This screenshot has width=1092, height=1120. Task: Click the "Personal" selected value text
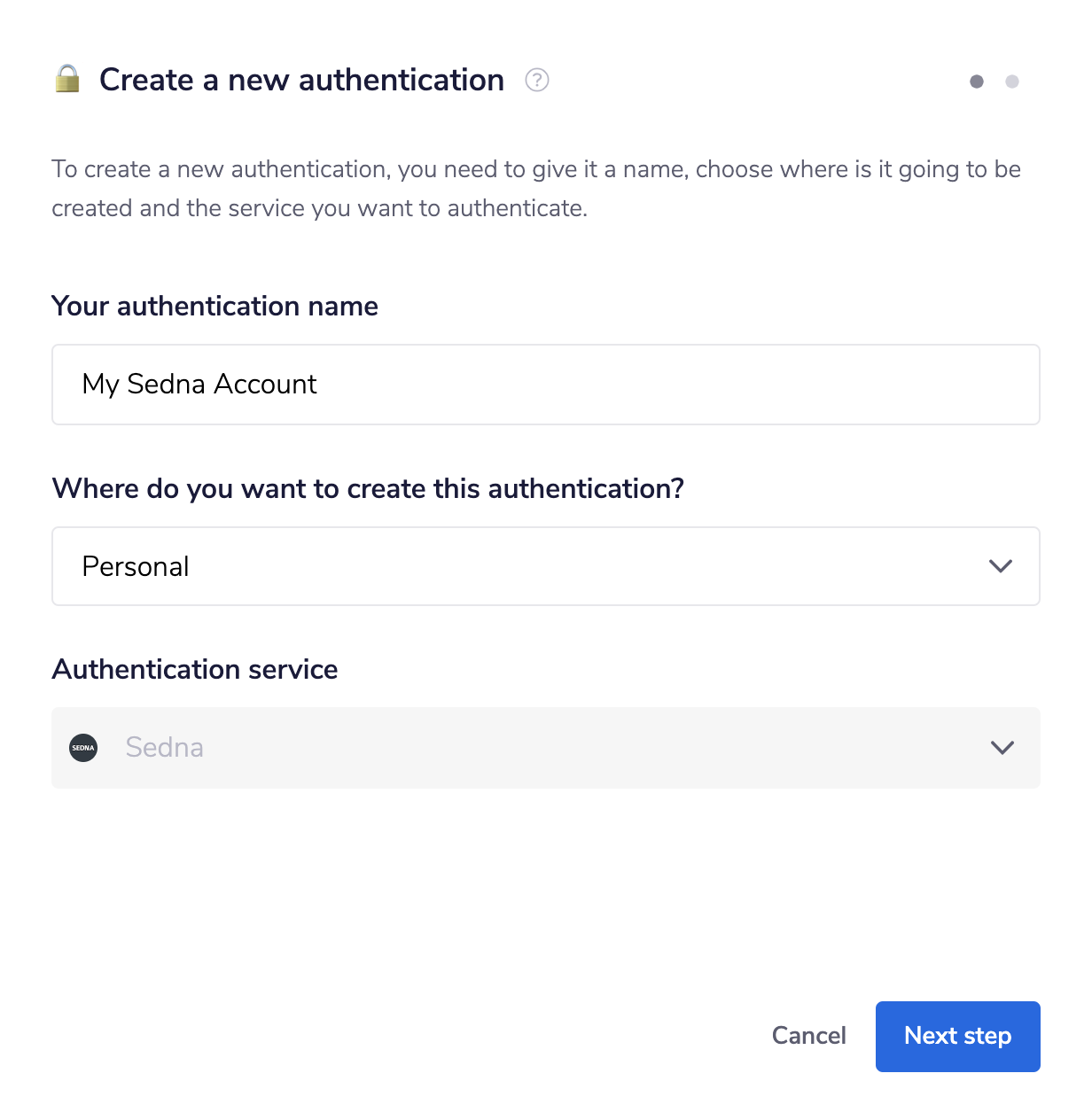pos(136,566)
